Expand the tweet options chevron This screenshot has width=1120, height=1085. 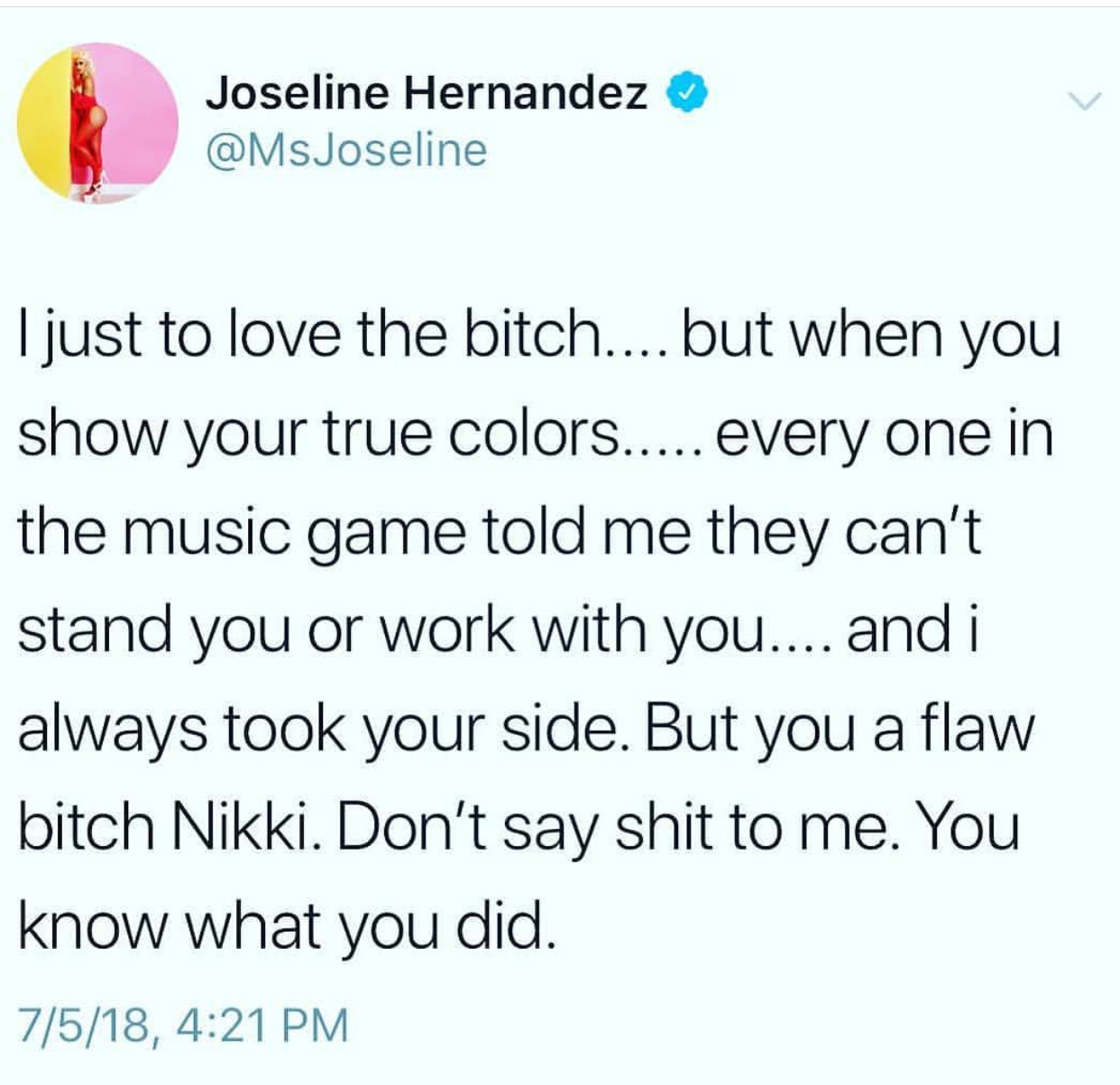click(1086, 100)
